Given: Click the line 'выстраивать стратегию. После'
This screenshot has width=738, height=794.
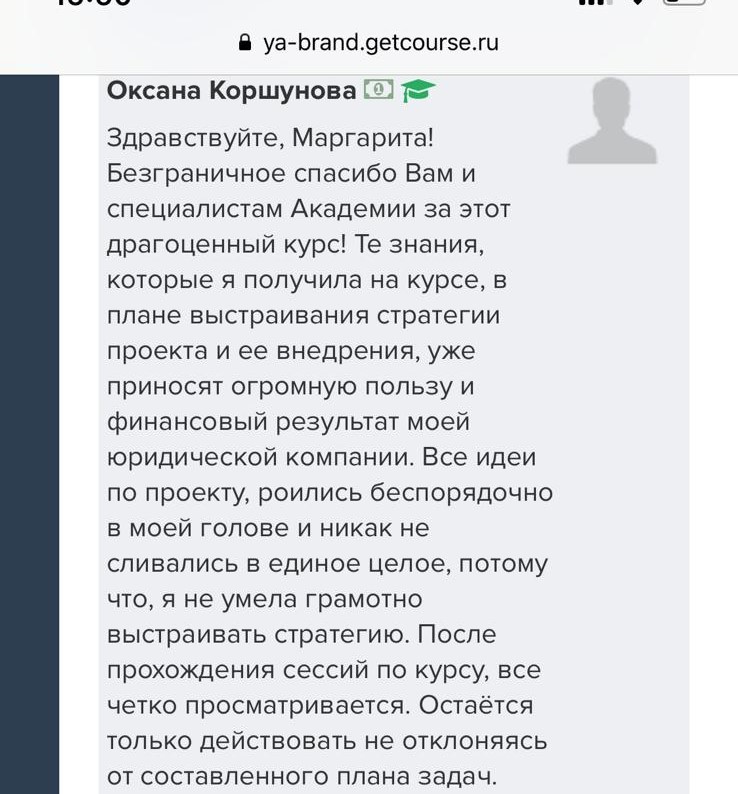Looking at the screenshot, I should tap(301, 634).
